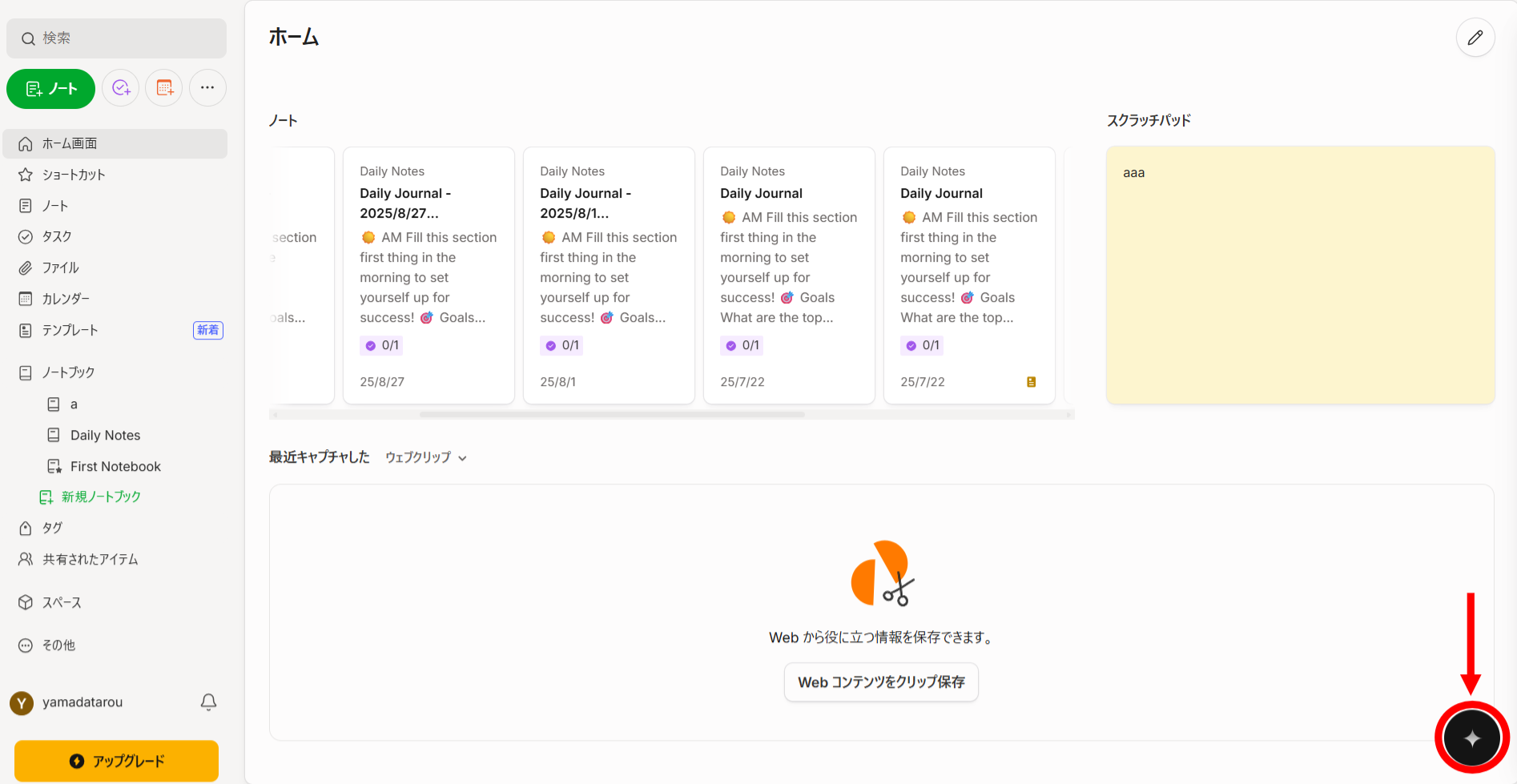The height and width of the screenshot is (784, 1517).
Task: Click the pencil icon to customize Home
Action: click(1475, 38)
